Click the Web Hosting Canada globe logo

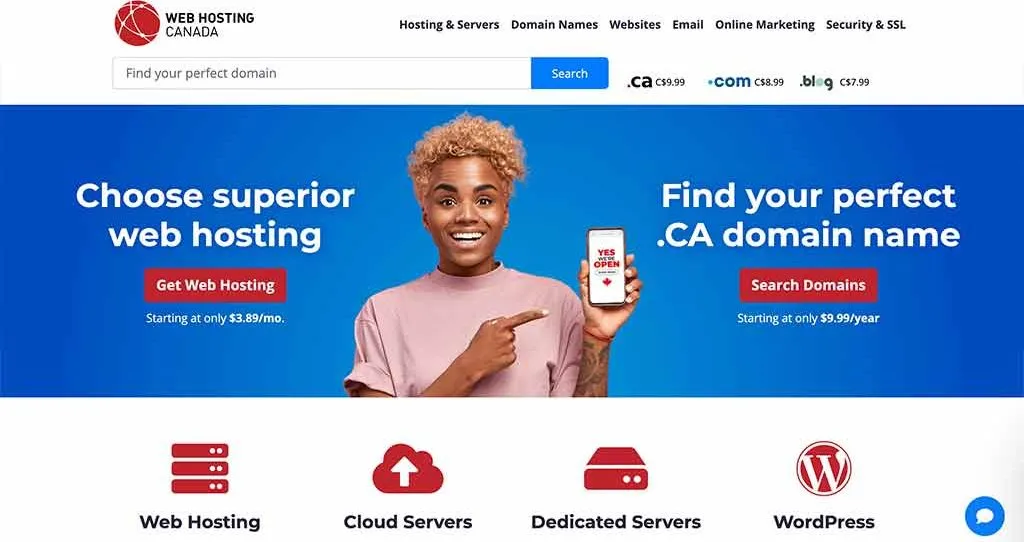[x=137, y=24]
